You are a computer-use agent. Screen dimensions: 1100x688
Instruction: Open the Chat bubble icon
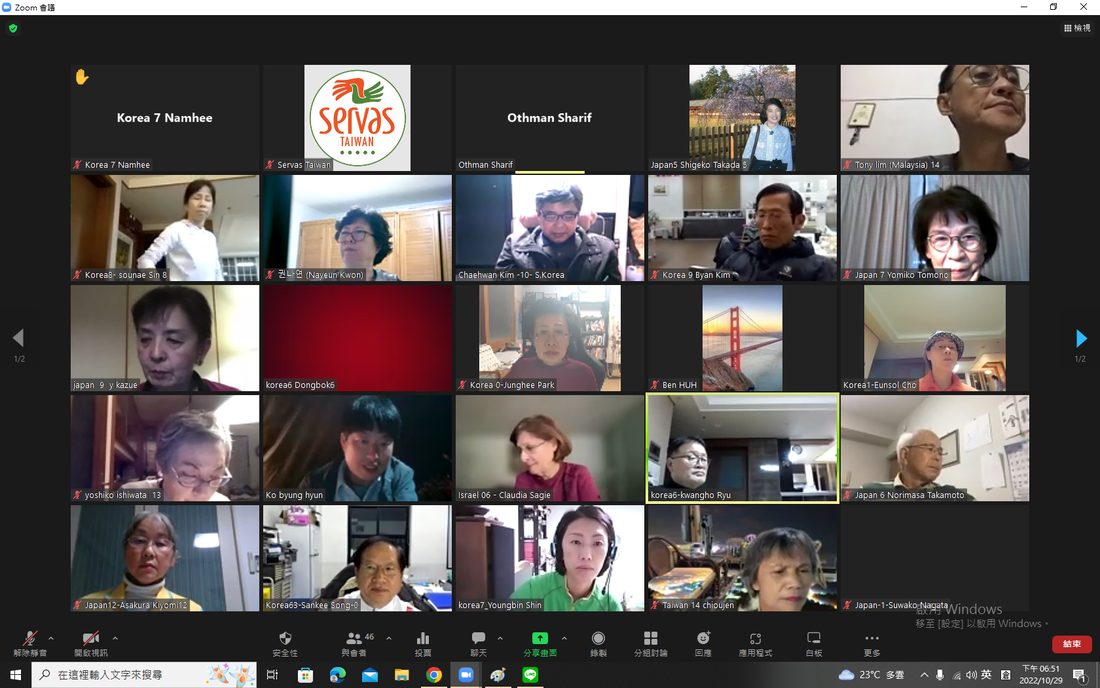pyautogui.click(x=478, y=638)
